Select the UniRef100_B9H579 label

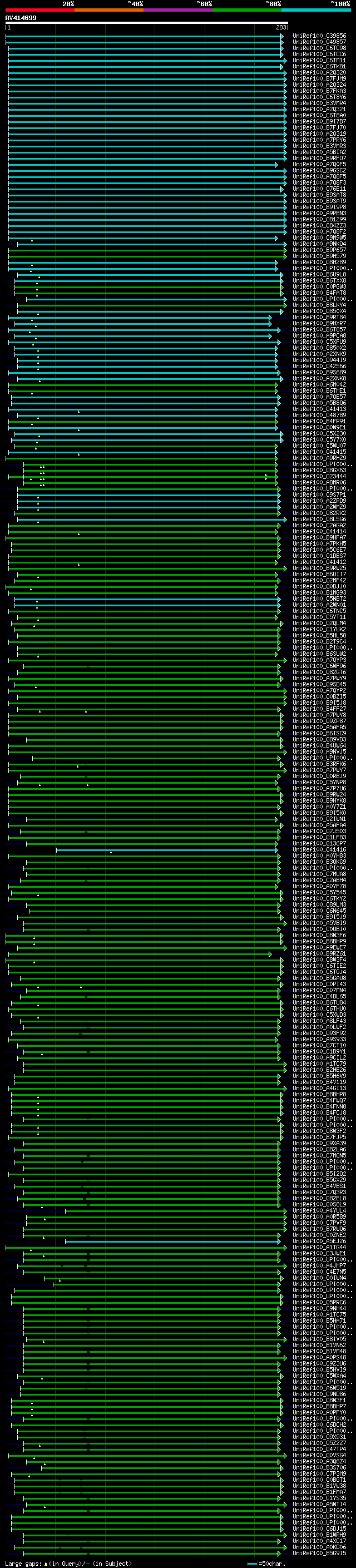[319, 256]
